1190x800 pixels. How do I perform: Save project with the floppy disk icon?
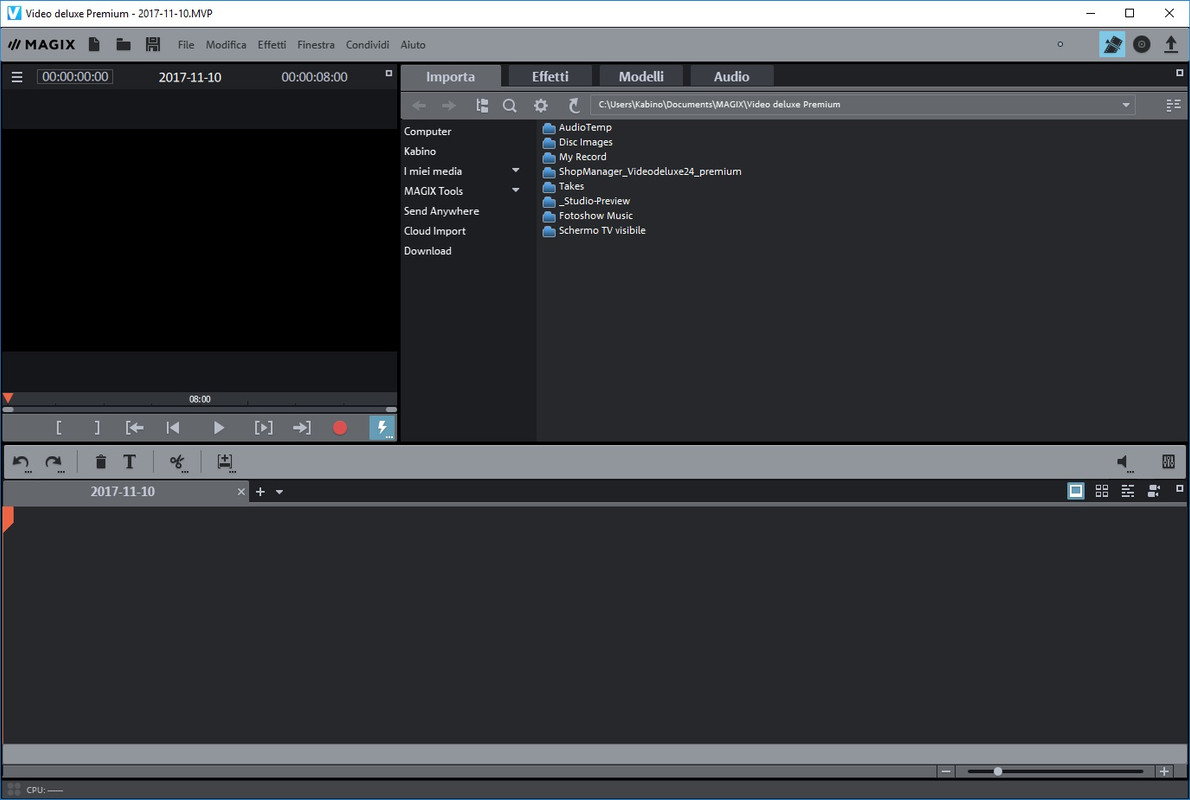point(153,44)
